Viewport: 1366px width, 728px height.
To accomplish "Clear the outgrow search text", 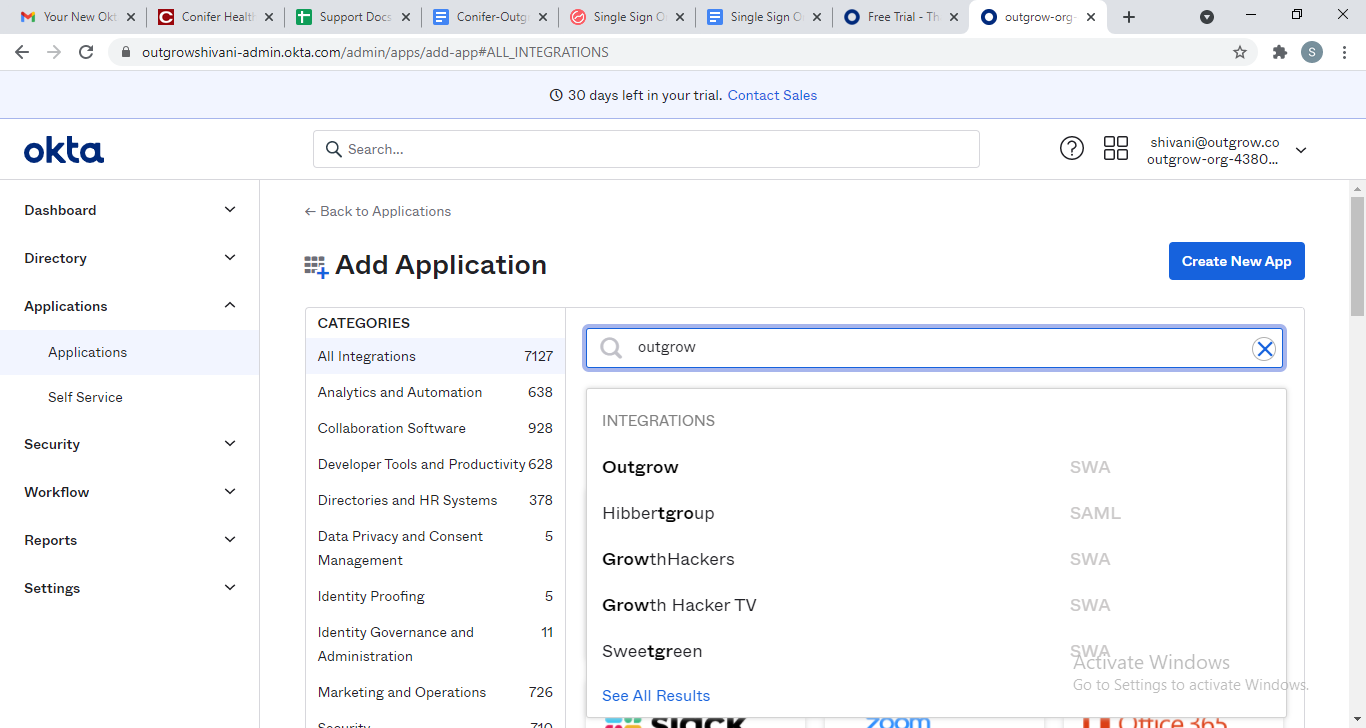I will pos(1264,348).
